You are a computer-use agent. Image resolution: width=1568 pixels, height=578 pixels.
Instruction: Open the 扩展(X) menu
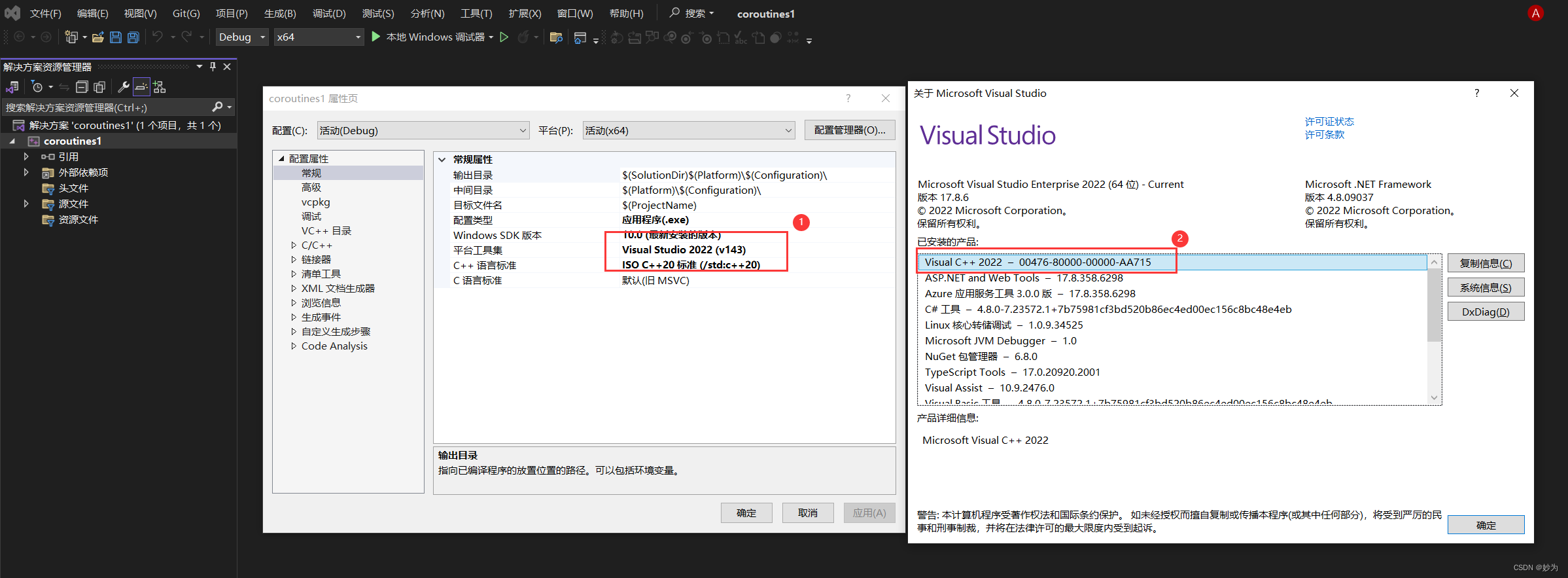pos(525,13)
